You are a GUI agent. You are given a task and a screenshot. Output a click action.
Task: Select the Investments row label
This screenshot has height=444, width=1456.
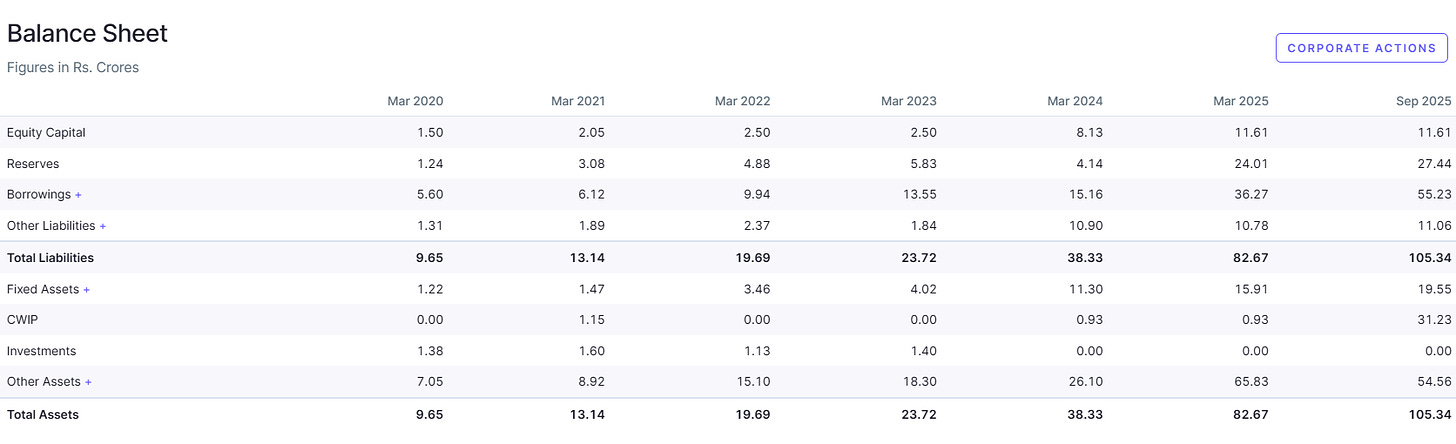[x=41, y=351]
